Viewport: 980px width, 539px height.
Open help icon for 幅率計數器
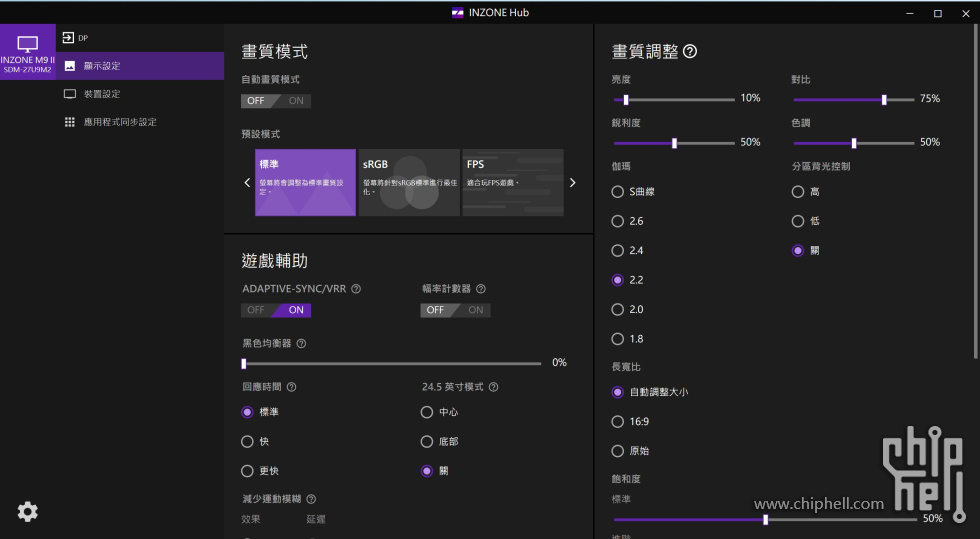coord(481,289)
